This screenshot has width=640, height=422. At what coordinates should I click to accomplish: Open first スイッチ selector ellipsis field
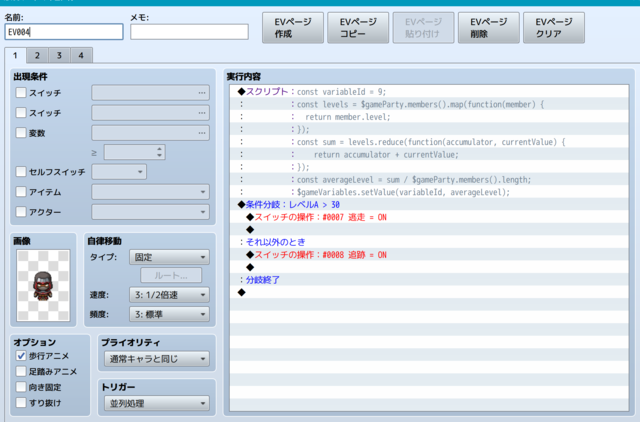pyautogui.click(x=151, y=93)
